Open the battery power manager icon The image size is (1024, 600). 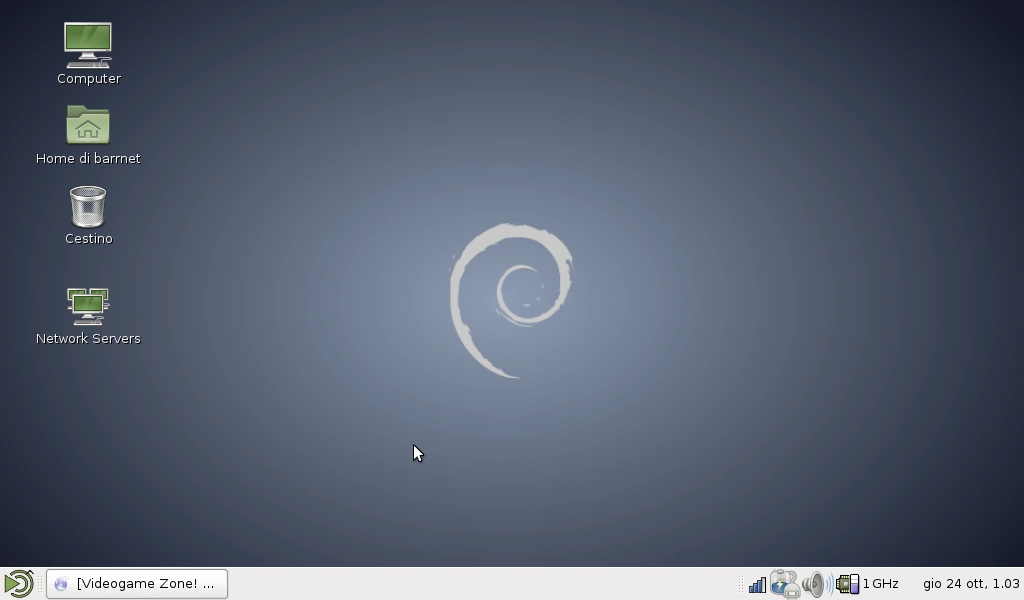point(784,584)
